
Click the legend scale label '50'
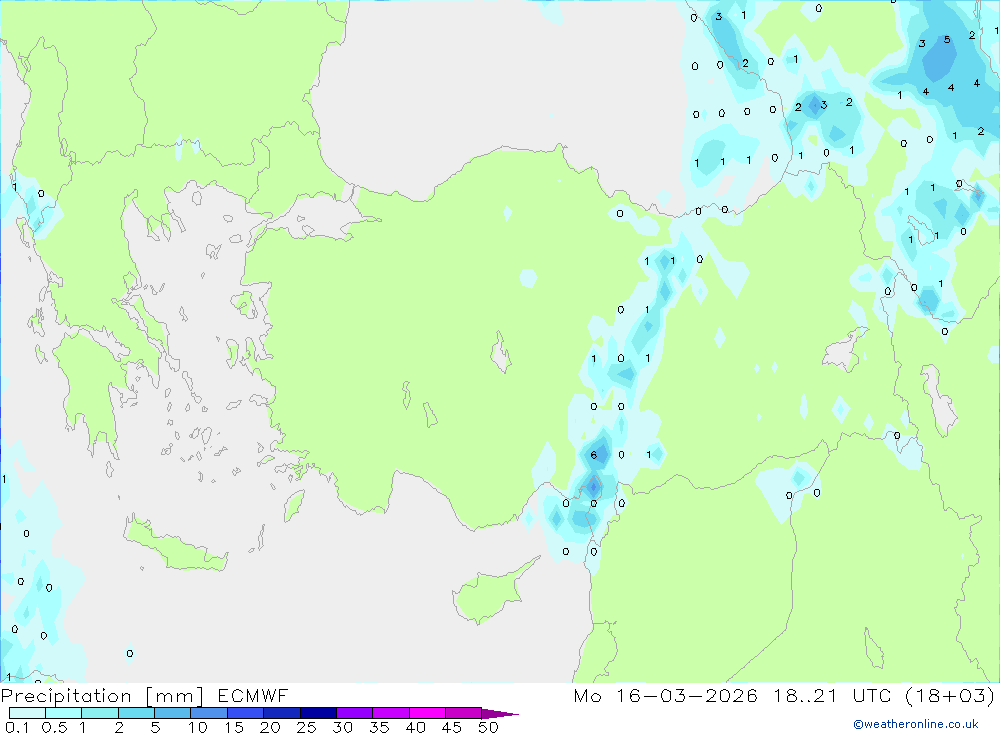pos(488,727)
